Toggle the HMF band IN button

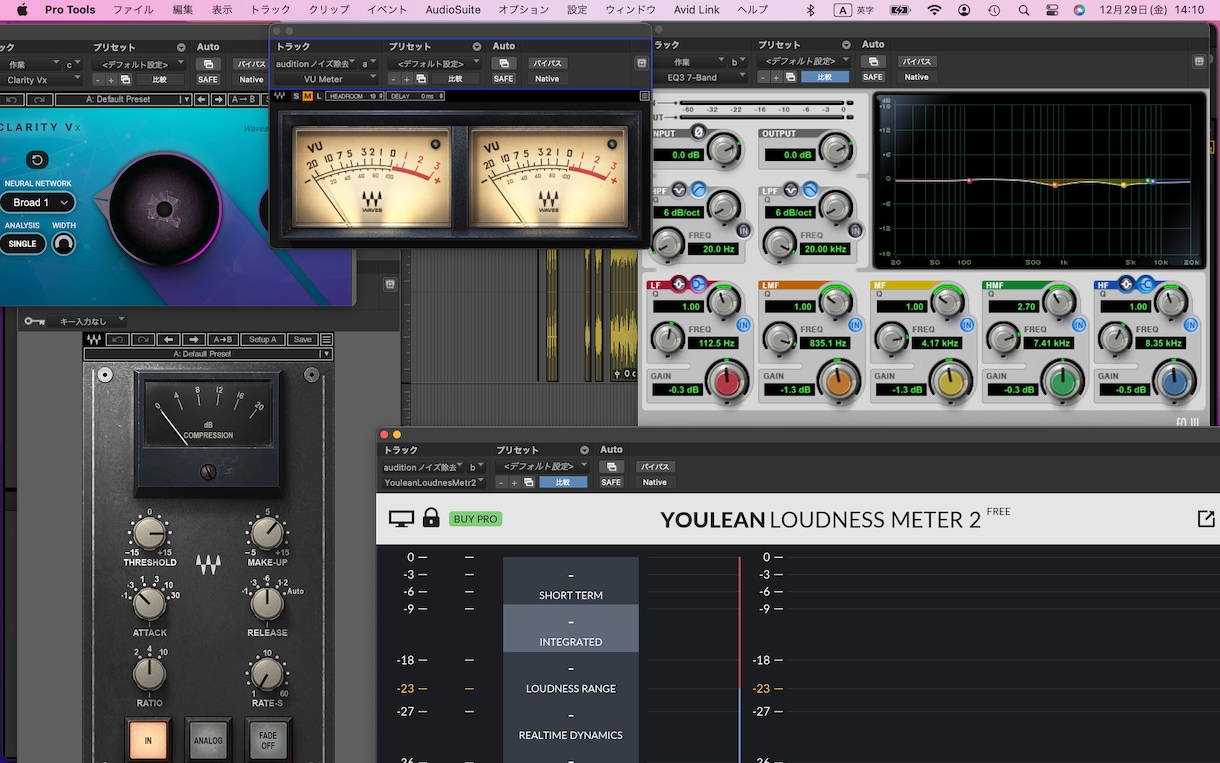tap(1079, 325)
